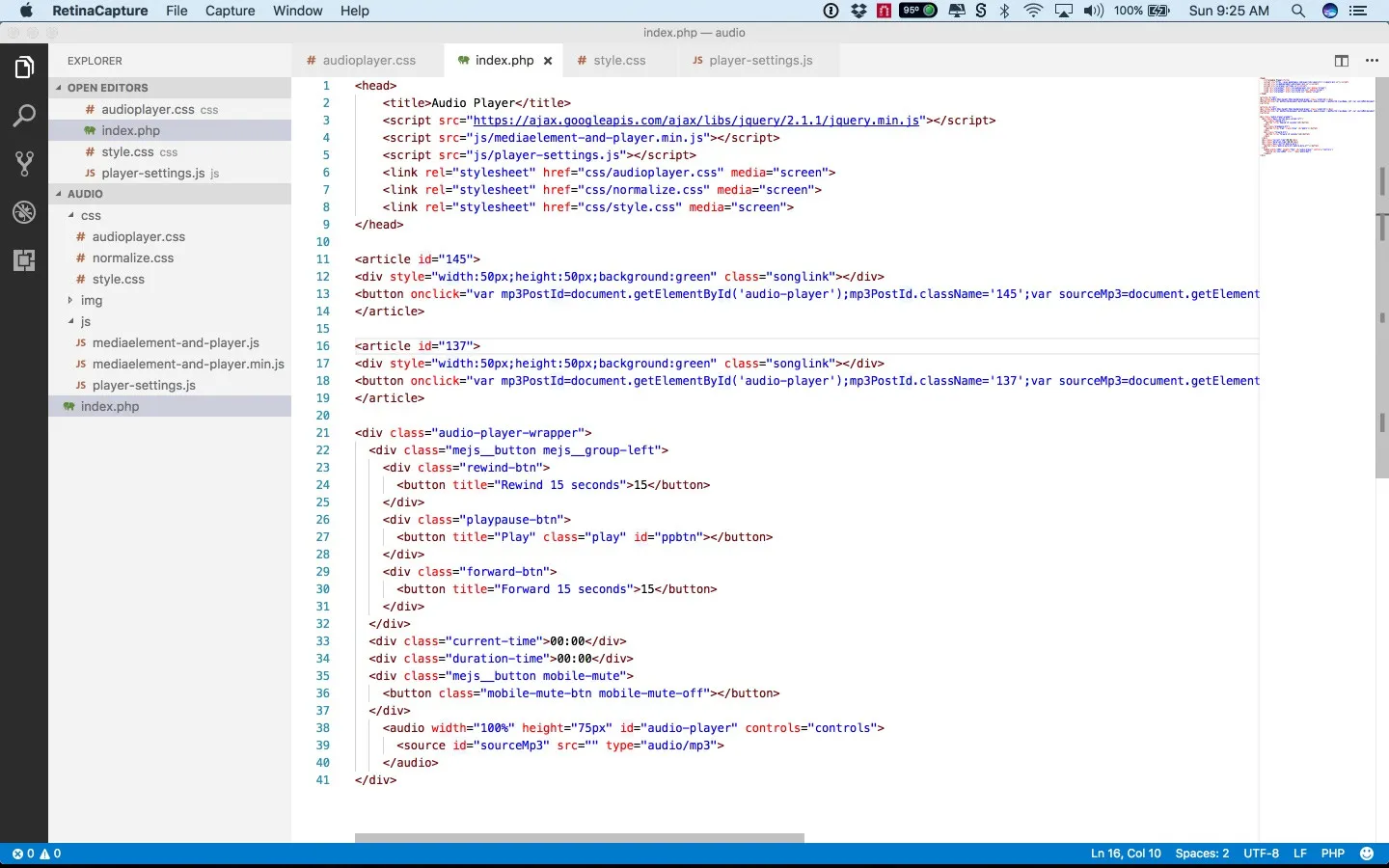This screenshot has width=1389, height=868.
Task: Click the feedback smiley in status bar
Action: click(x=1366, y=854)
